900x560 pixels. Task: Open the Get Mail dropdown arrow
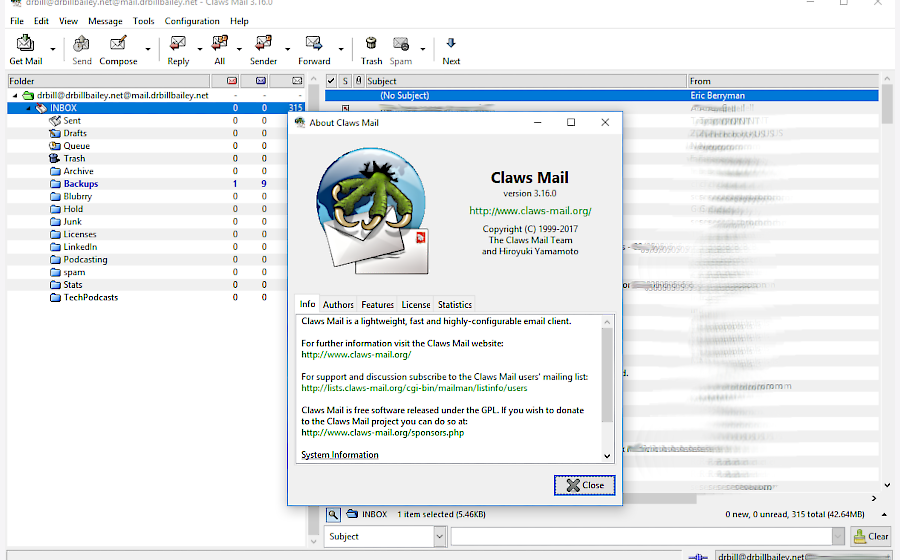pyautogui.click(x=53, y=50)
